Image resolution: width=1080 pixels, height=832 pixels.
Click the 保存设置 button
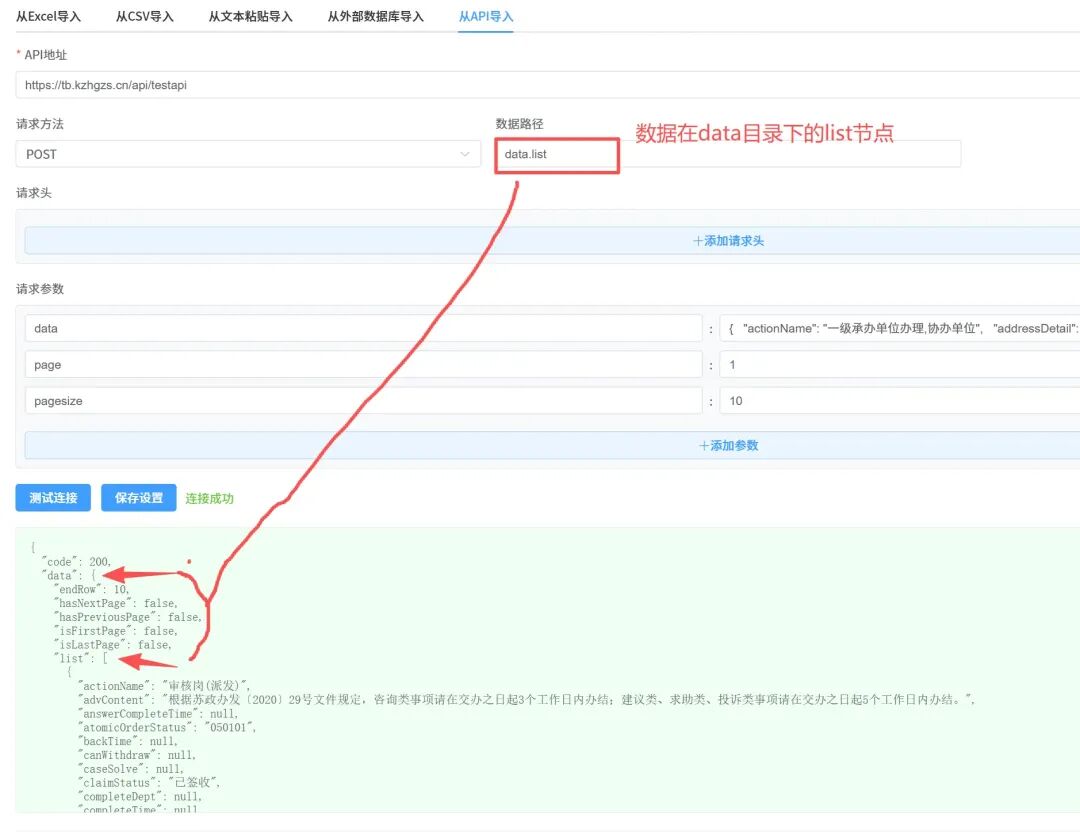[x=138, y=498]
